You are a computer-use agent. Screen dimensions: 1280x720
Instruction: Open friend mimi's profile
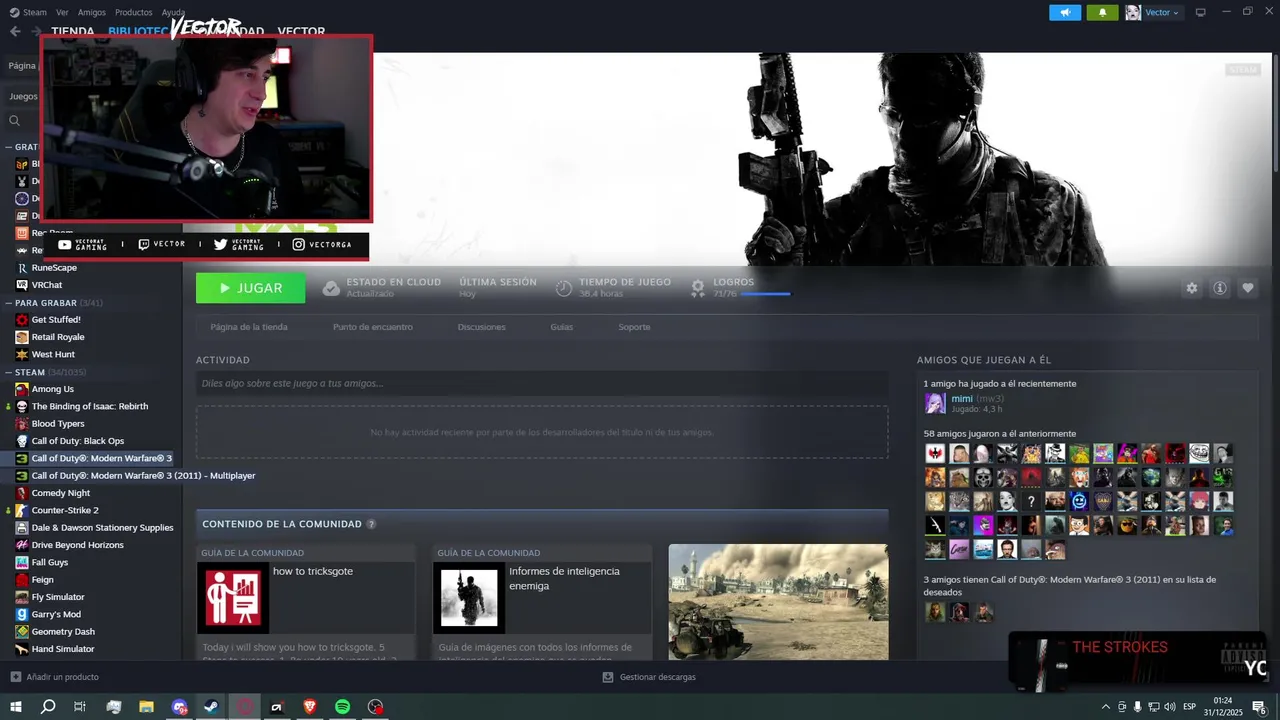coord(962,399)
